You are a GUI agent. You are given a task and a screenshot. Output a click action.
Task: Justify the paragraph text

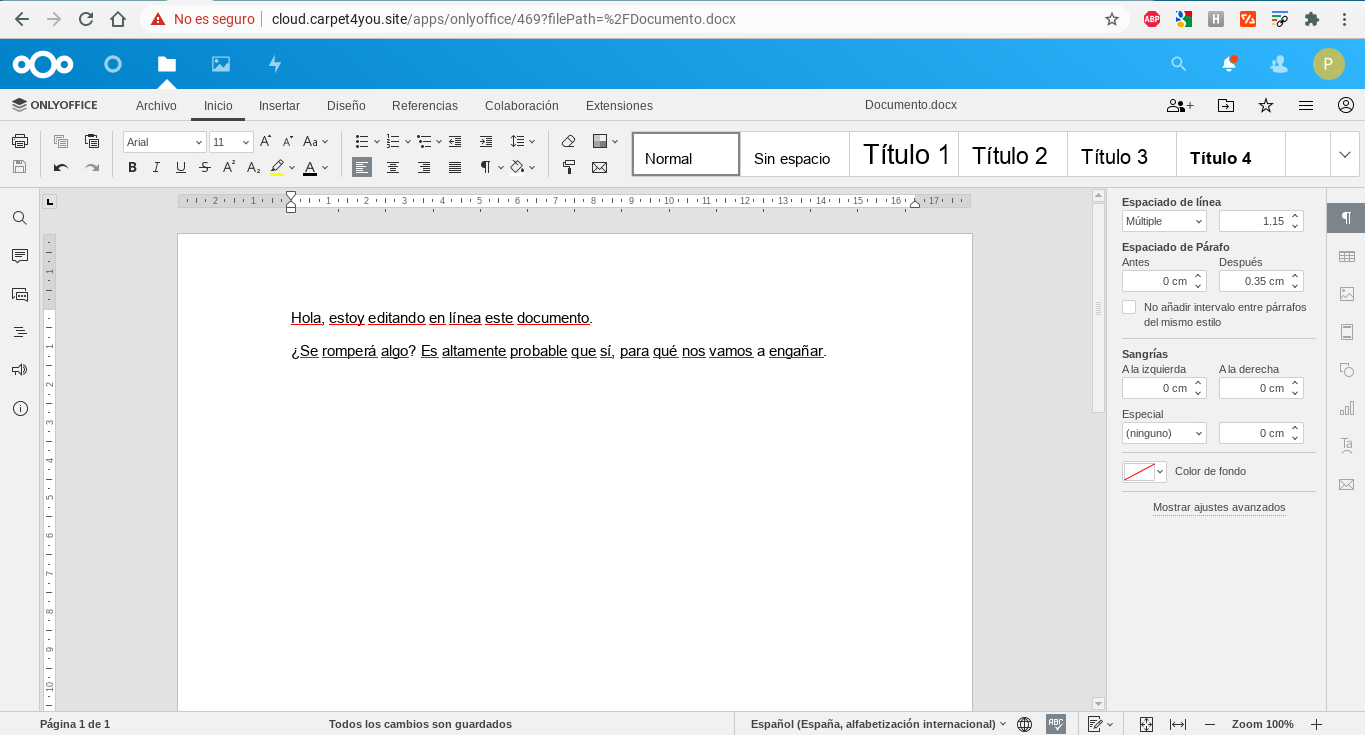pyautogui.click(x=455, y=167)
